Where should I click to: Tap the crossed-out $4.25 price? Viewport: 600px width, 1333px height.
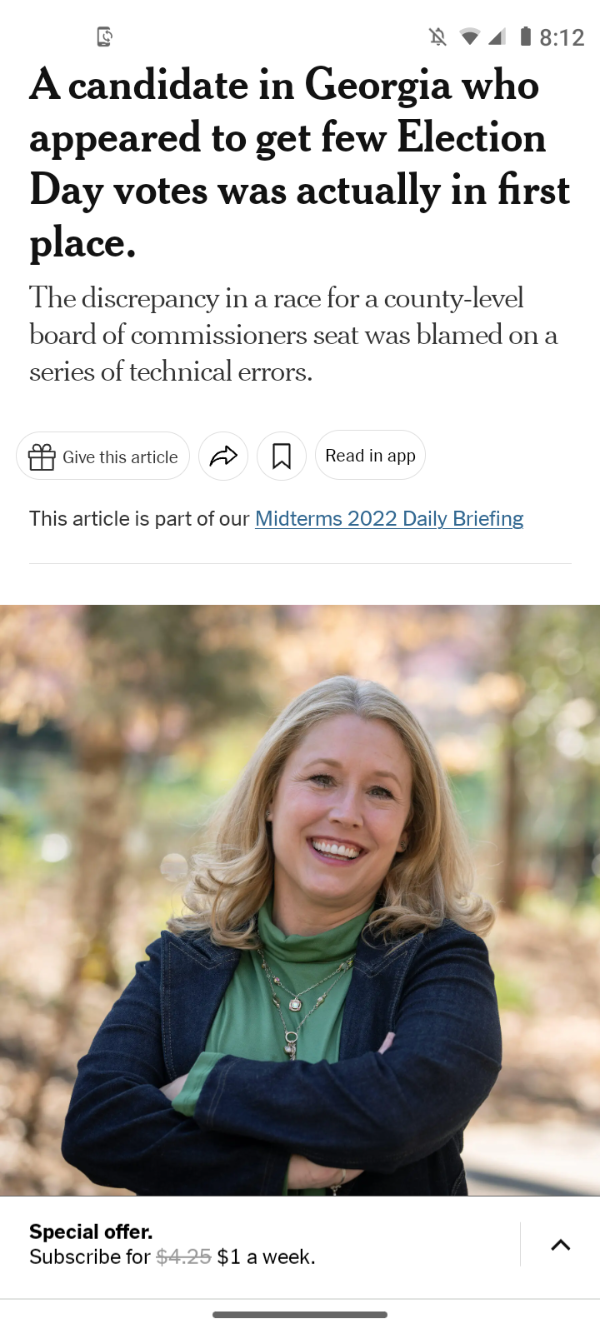[x=184, y=1257]
